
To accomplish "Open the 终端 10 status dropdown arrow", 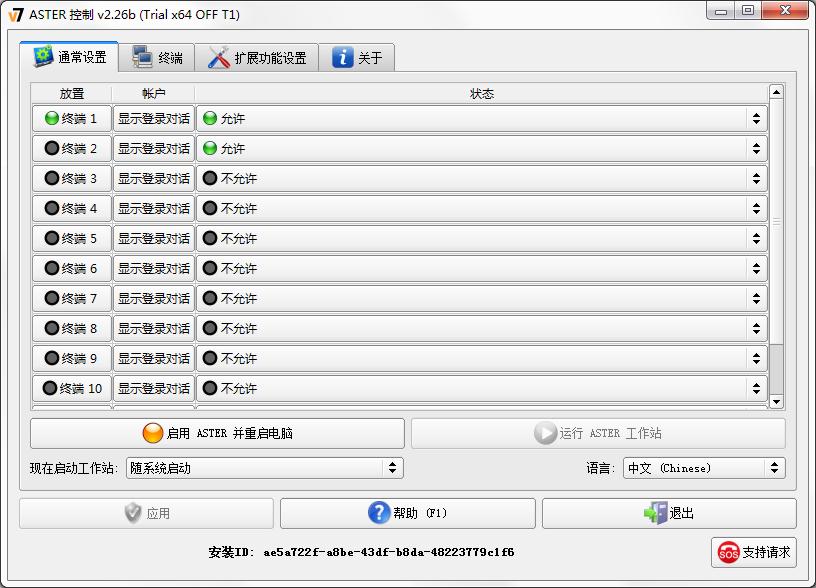I will (x=756, y=388).
